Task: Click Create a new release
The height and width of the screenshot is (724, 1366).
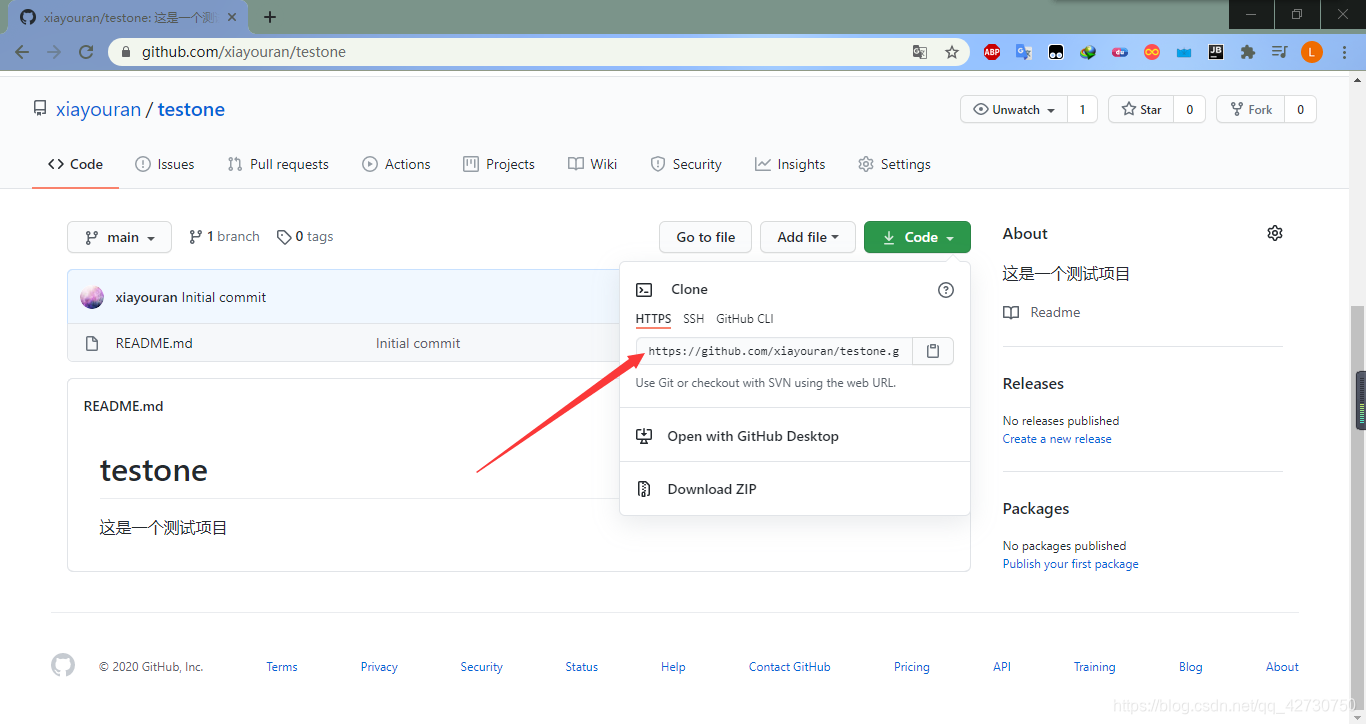Action: click(1057, 439)
